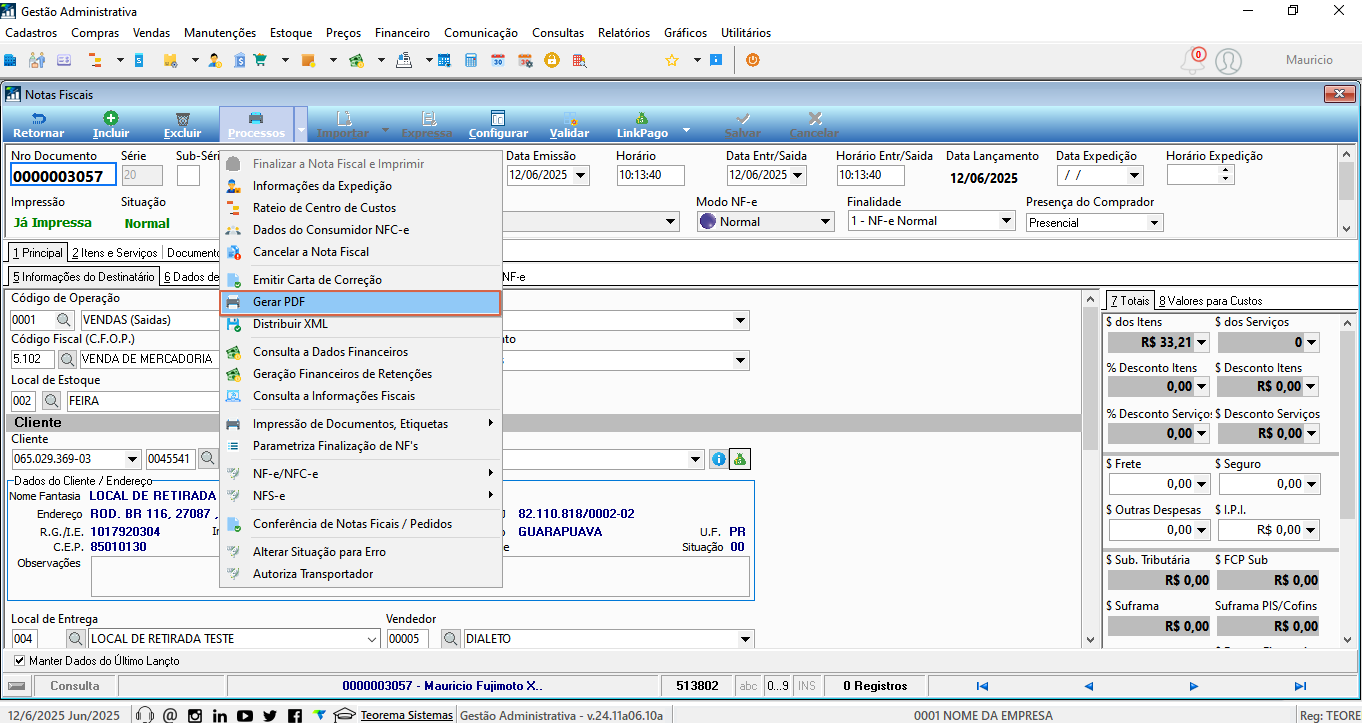Open Finalidade NF-e Normal dropdown

click(1006, 221)
